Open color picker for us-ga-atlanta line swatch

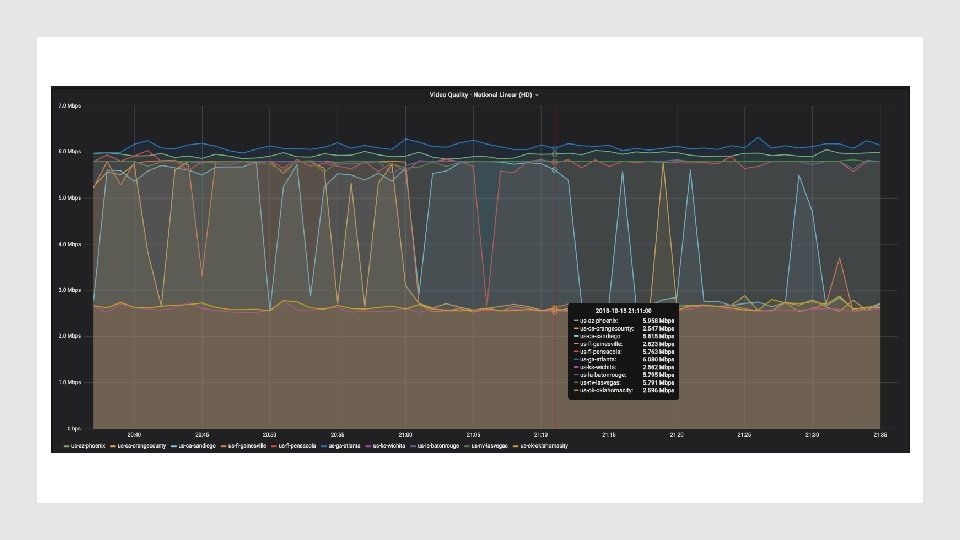[x=324, y=446]
